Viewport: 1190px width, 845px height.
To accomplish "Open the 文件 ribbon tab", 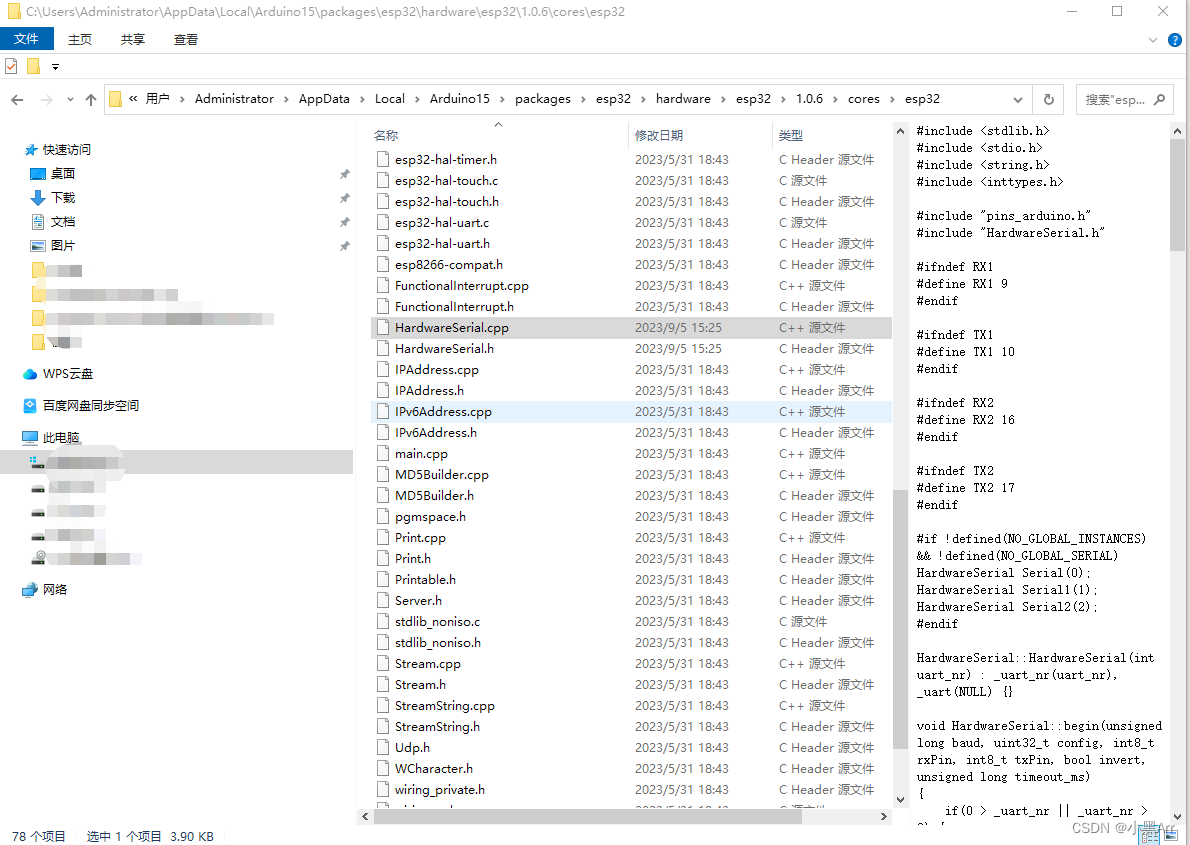I will point(27,39).
